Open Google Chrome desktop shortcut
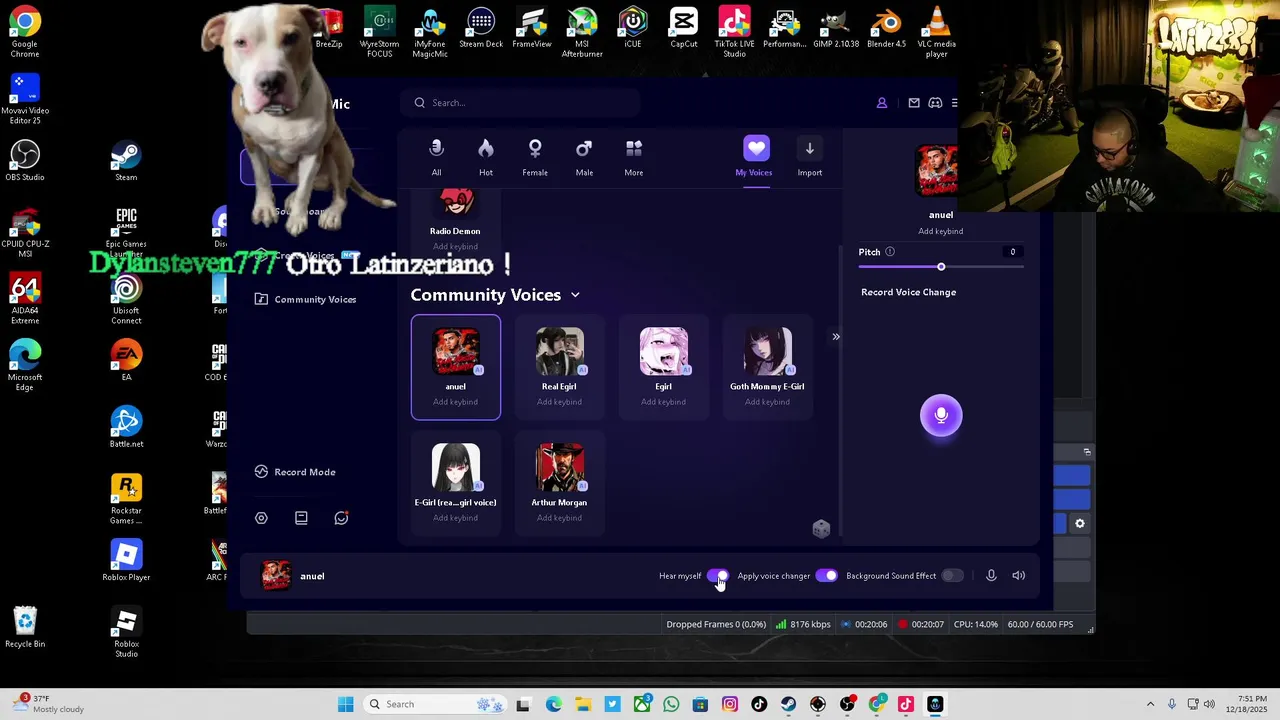 pyautogui.click(x=25, y=33)
